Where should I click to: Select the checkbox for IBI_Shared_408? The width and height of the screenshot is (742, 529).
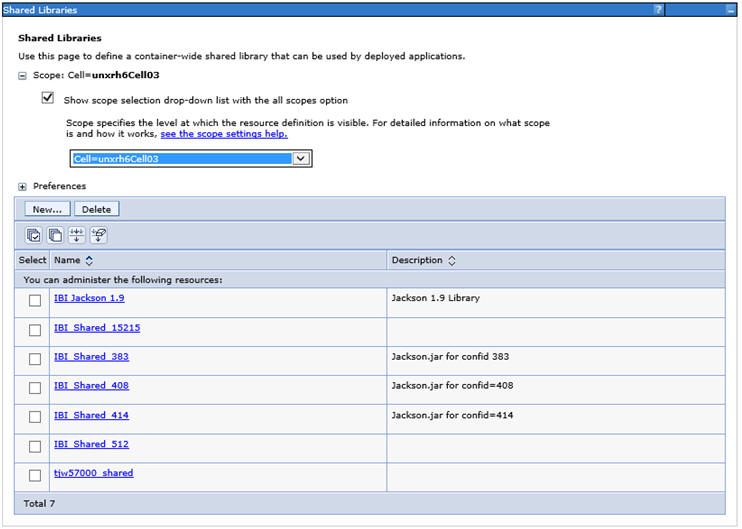point(35,388)
